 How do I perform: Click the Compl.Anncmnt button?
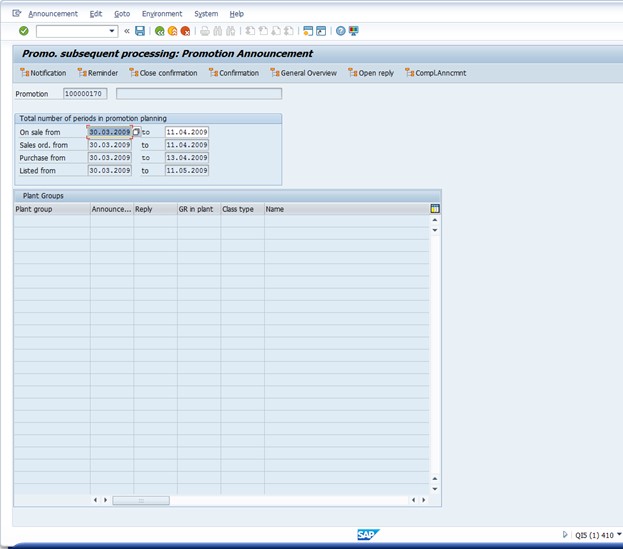[x=436, y=73]
